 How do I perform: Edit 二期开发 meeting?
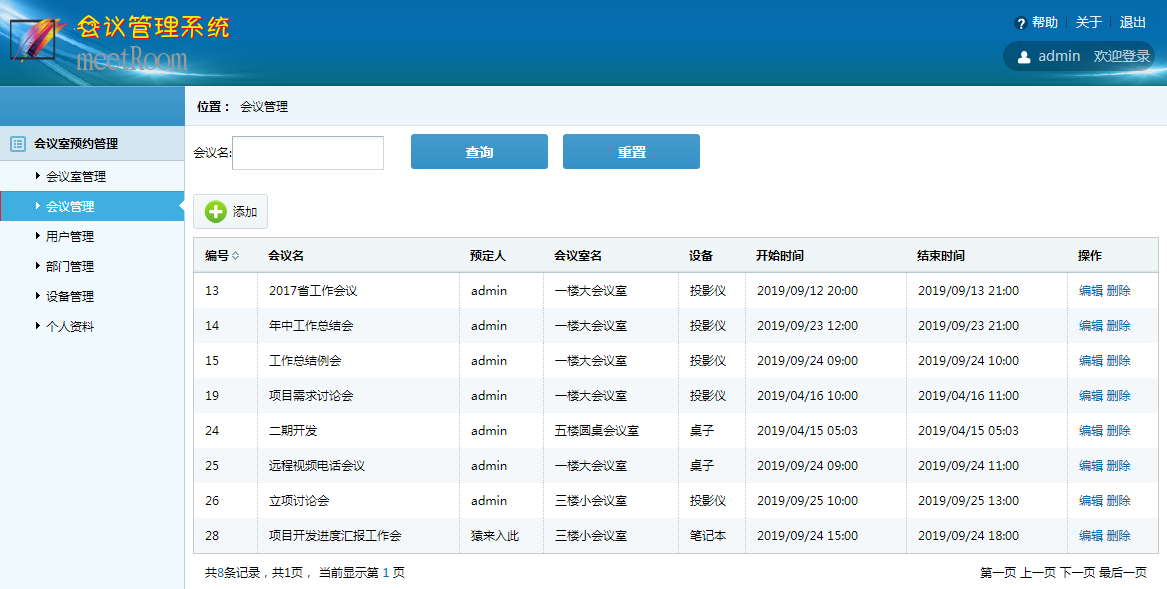1091,430
